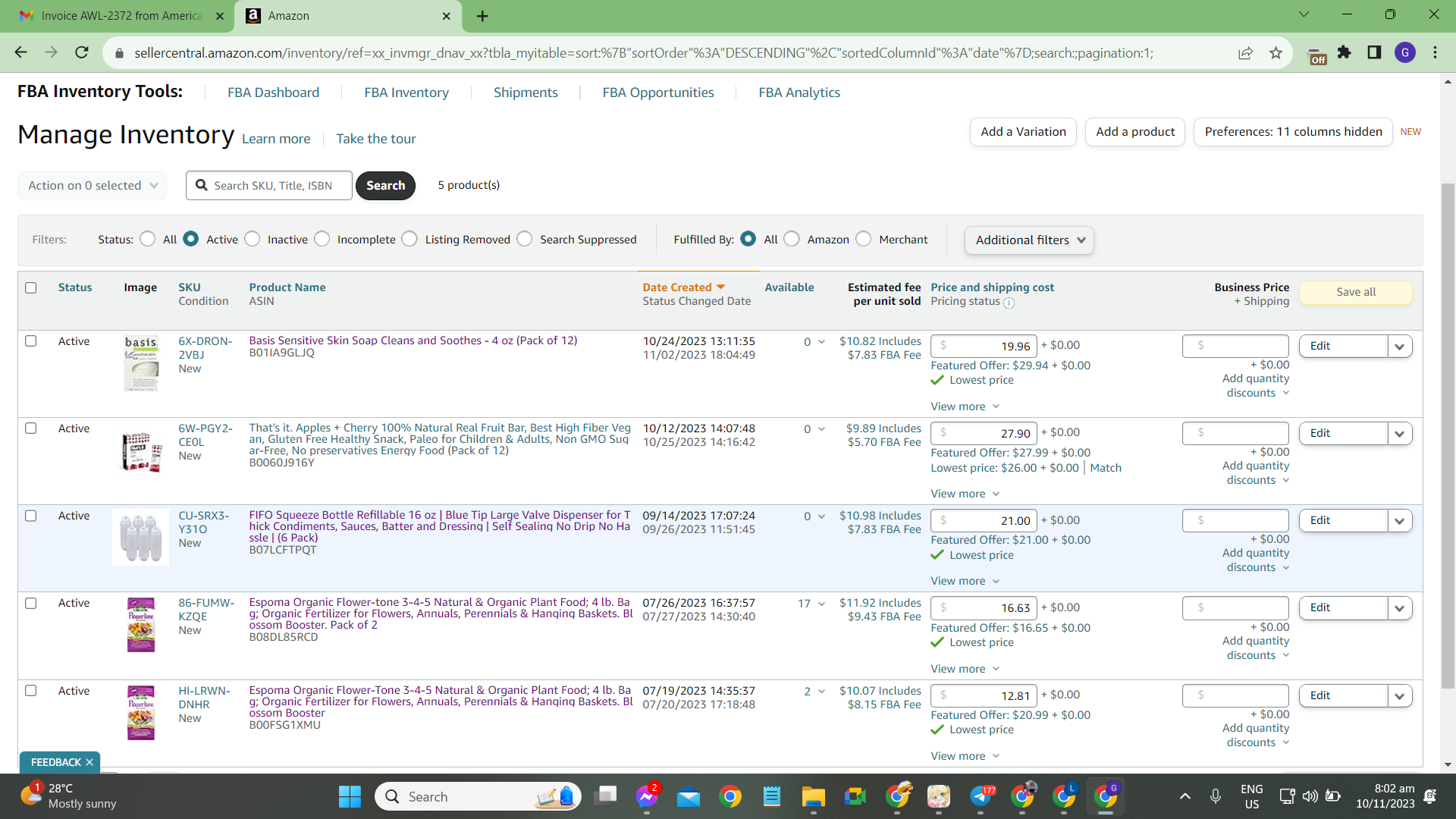Sort by the Date Created column

(x=683, y=287)
